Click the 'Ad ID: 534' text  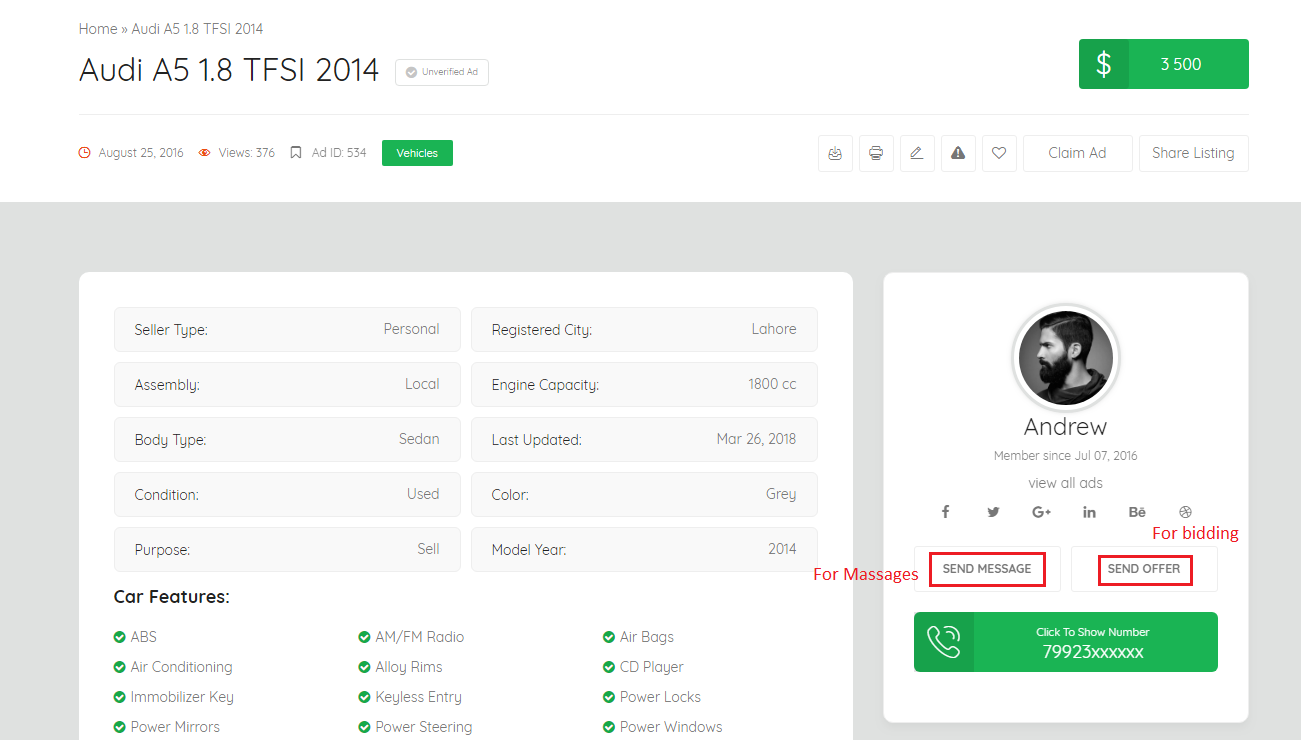coord(339,153)
